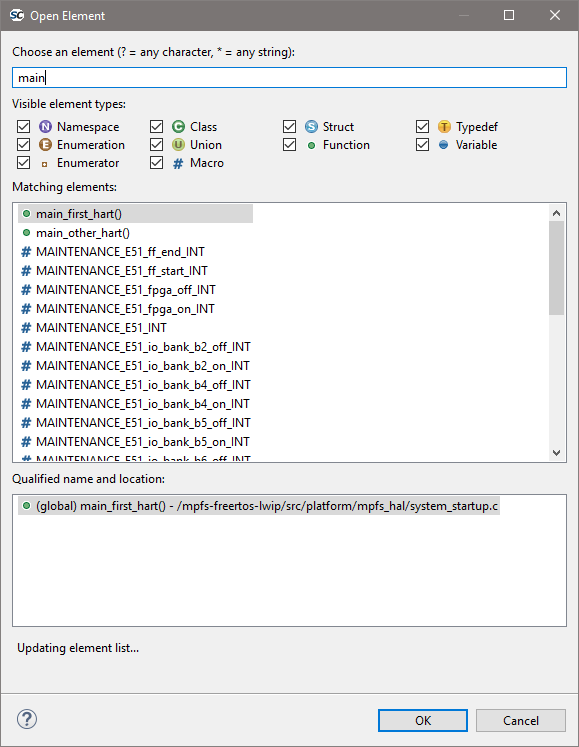The height and width of the screenshot is (747, 579).
Task: Click the blue Struct type icon
Action: [311, 127]
